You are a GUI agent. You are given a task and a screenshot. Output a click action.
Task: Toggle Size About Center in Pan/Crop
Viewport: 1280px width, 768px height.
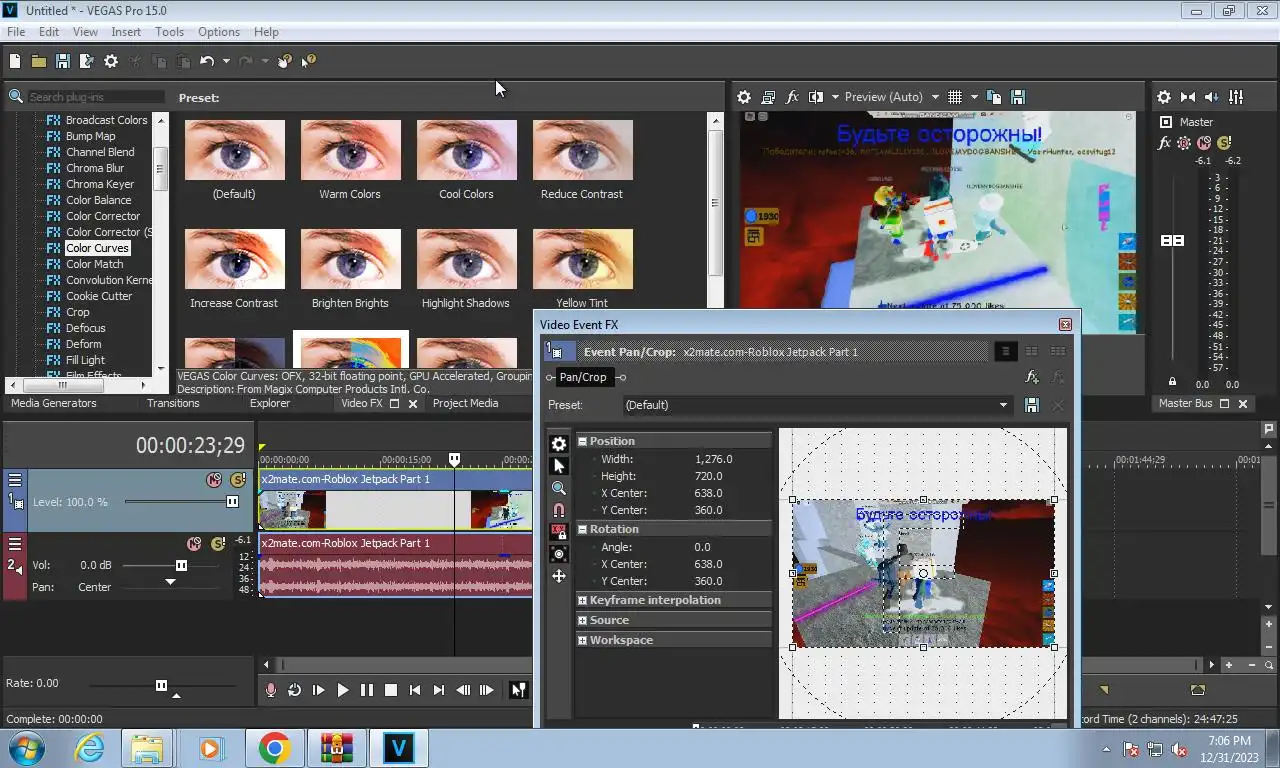(559, 554)
